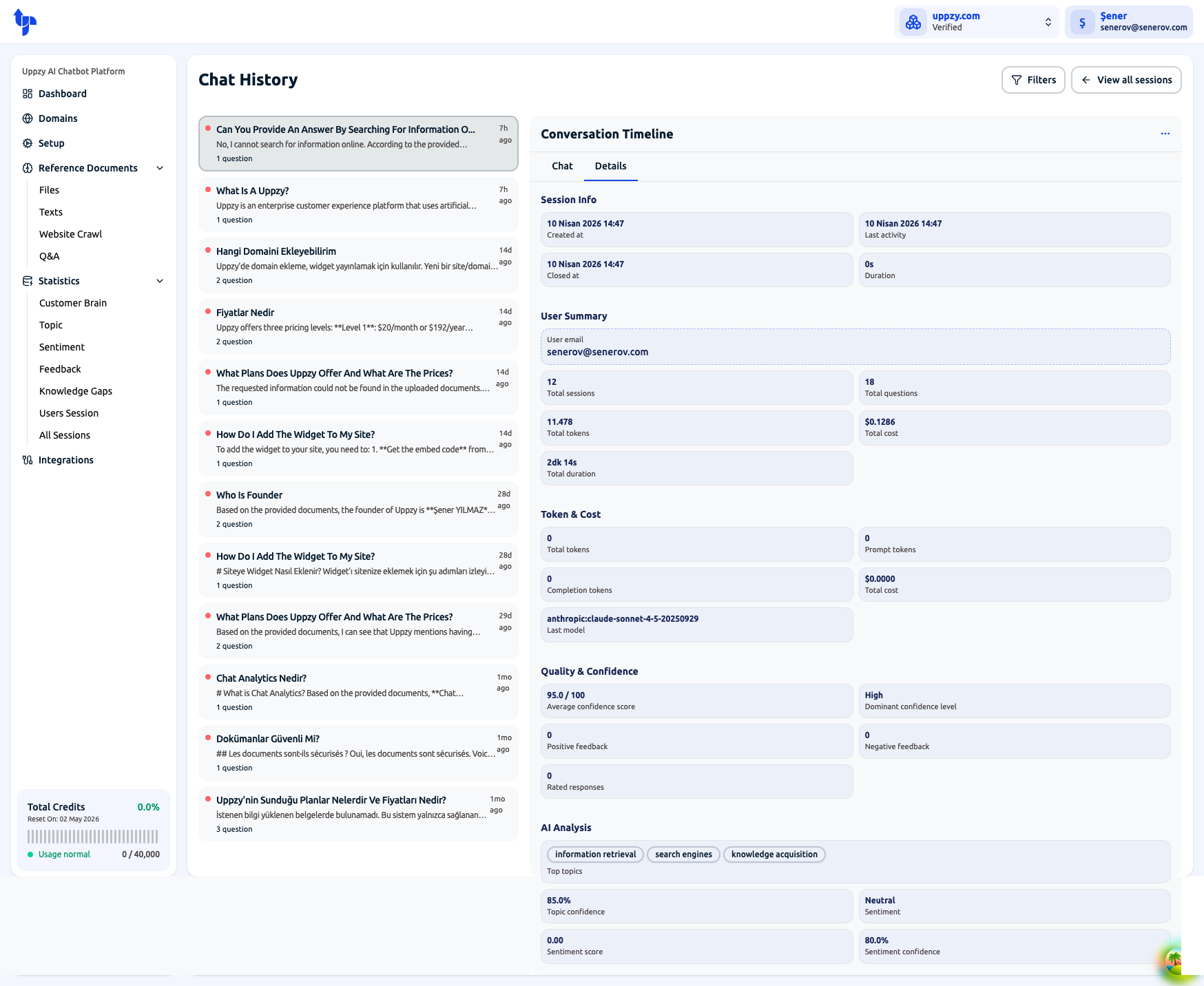This screenshot has width=1204, height=986.
Task: Collapse the Reference Documents section chevron
Action: (160, 168)
